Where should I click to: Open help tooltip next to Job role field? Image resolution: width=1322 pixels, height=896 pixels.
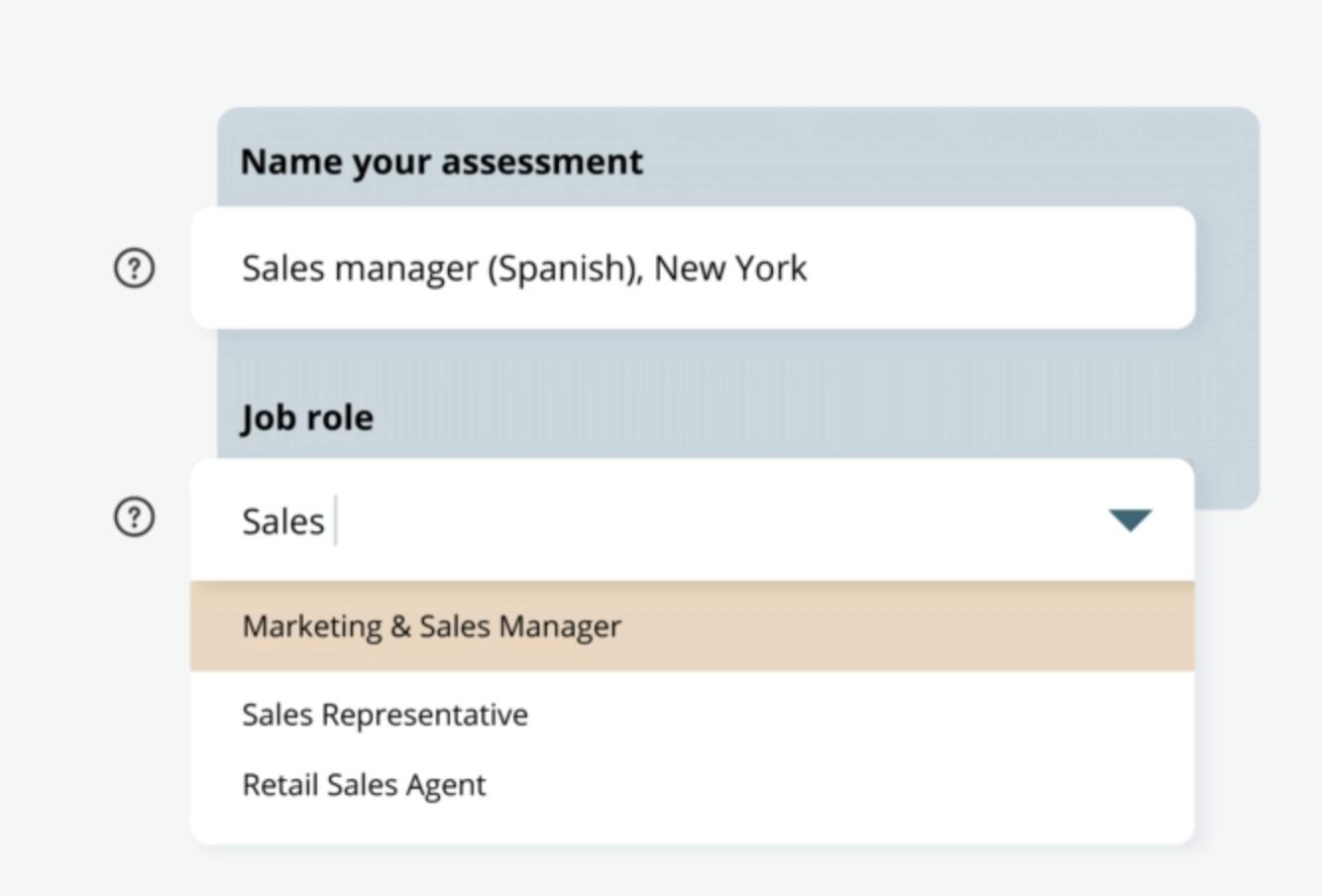(135, 516)
